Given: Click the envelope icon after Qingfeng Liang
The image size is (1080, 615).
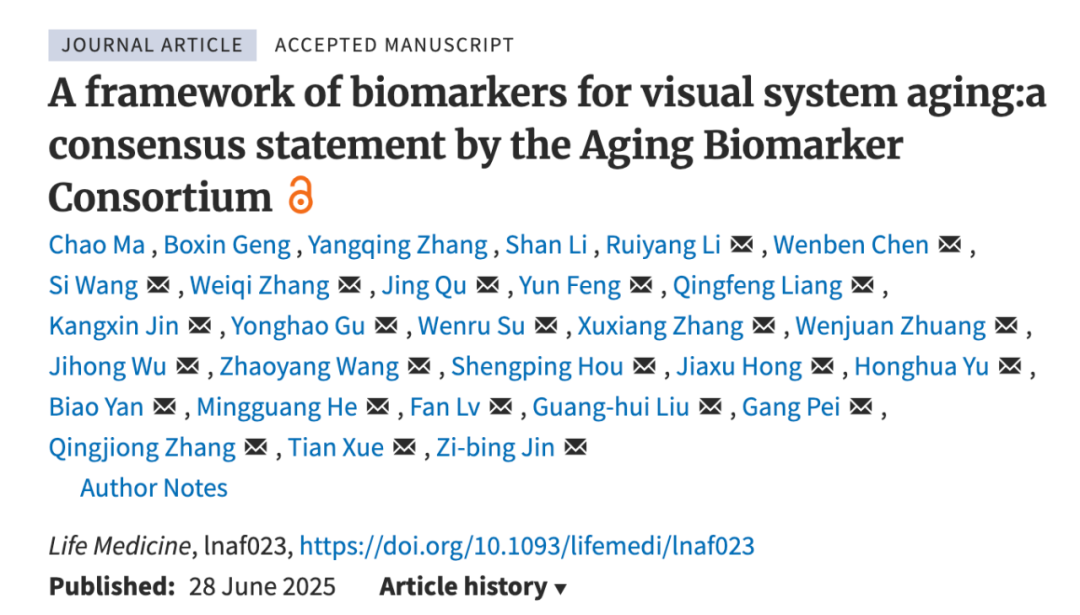Looking at the screenshot, I should [x=863, y=285].
